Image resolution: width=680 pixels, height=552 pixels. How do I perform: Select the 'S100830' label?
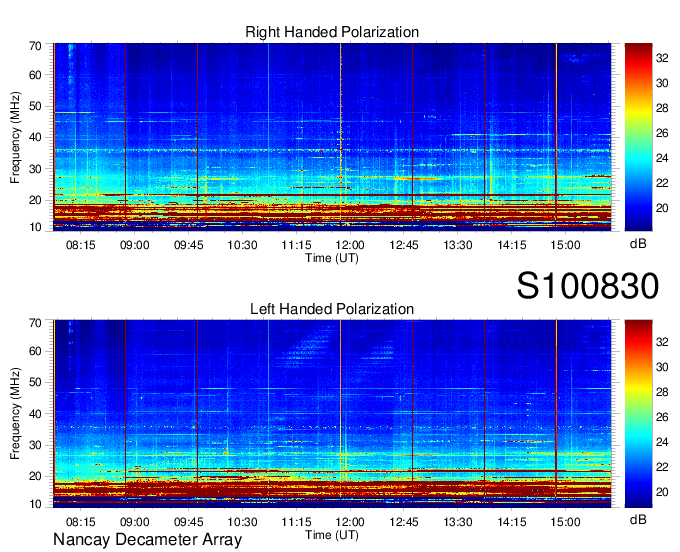tap(588, 286)
